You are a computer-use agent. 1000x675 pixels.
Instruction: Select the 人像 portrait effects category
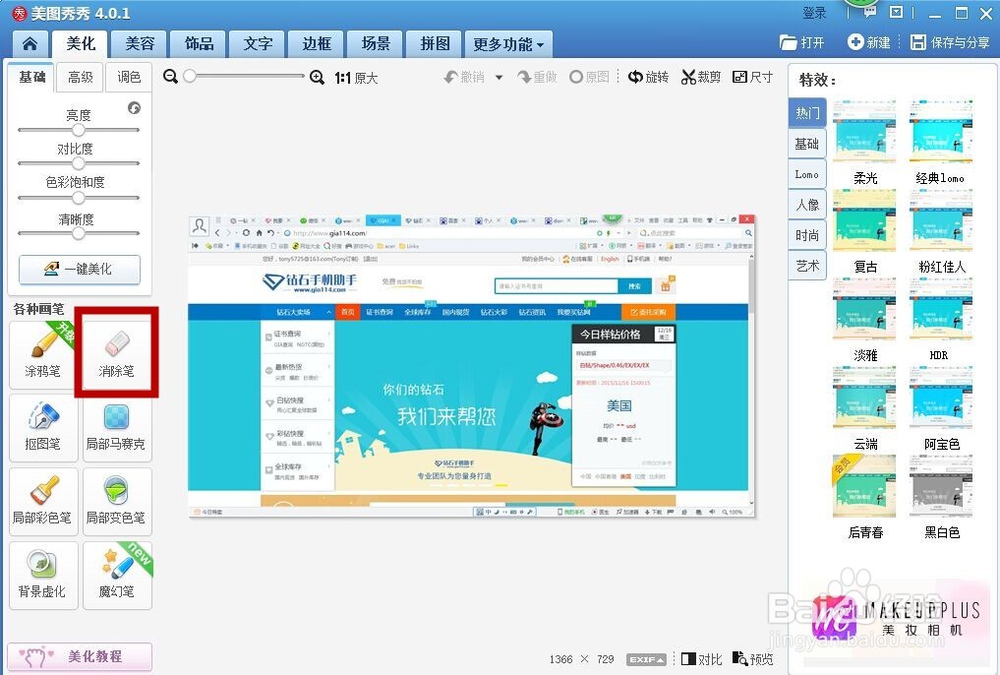pos(807,205)
